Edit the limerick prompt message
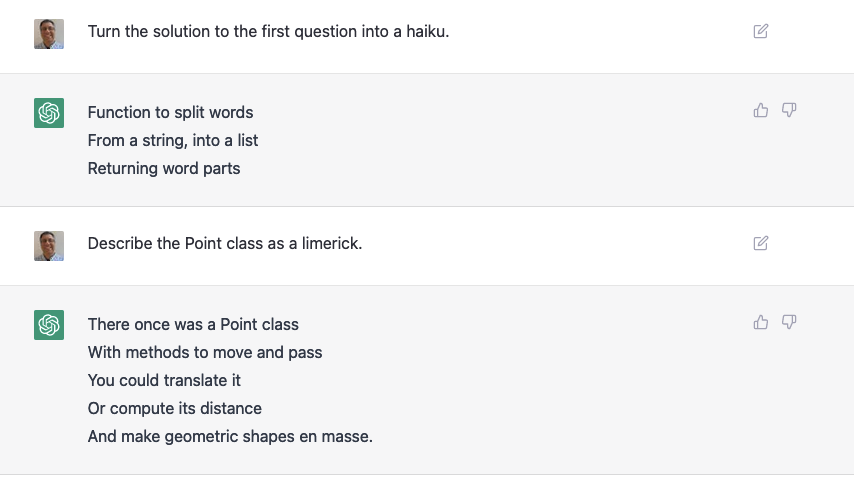The height and width of the screenshot is (478, 854). (761, 243)
